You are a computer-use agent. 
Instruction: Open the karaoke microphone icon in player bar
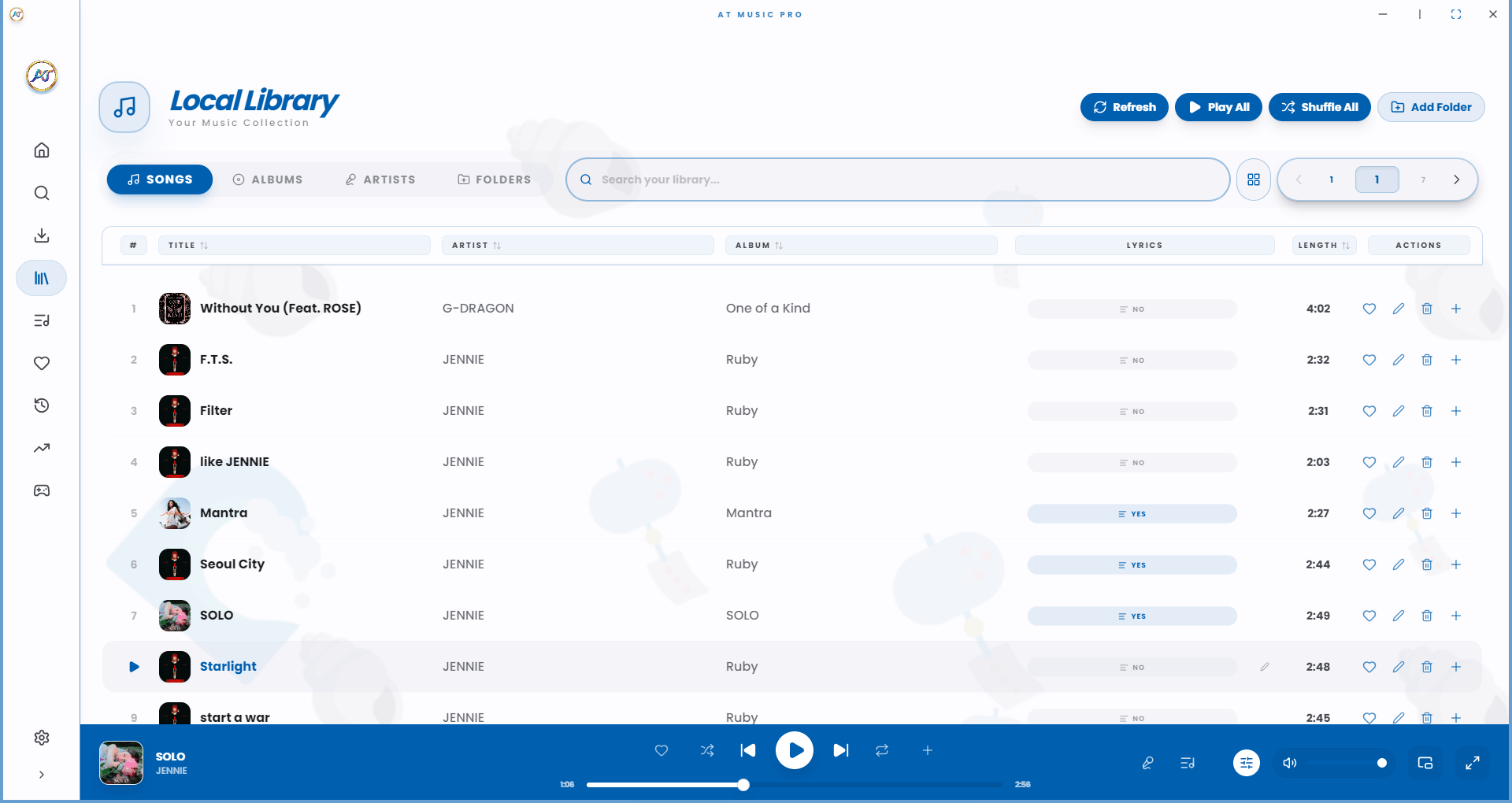click(1147, 762)
